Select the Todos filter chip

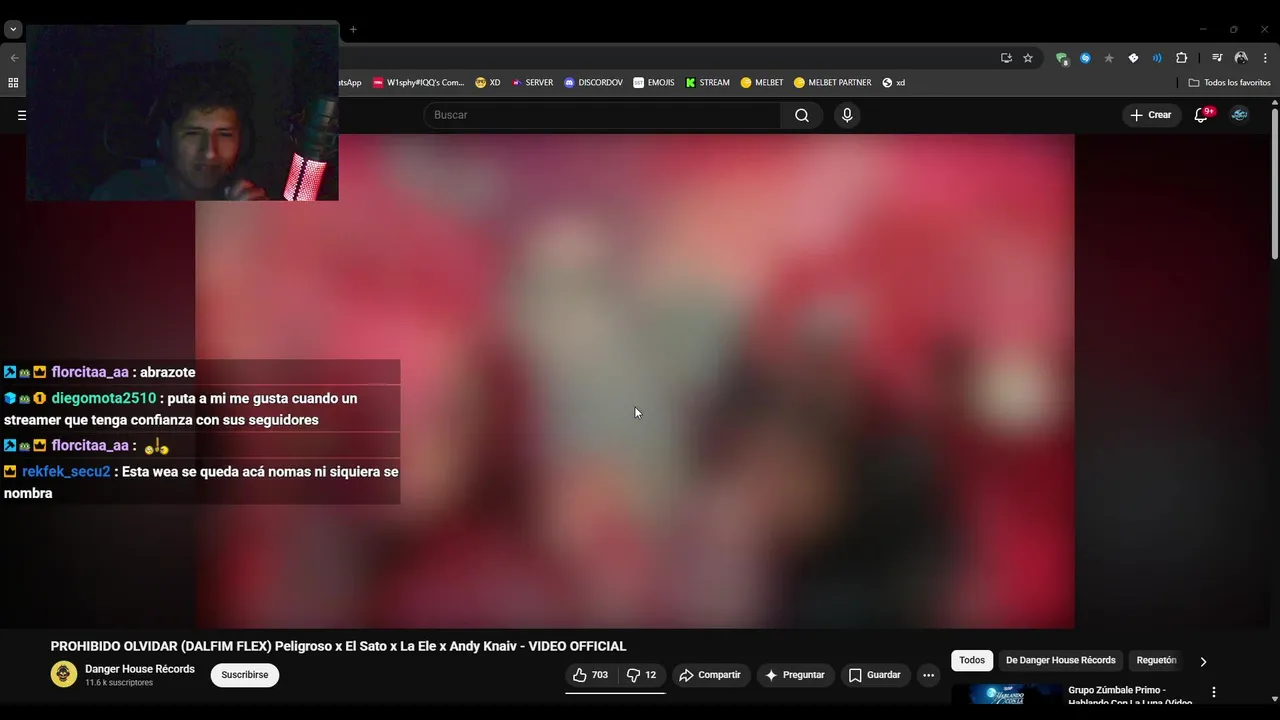[x=972, y=660]
